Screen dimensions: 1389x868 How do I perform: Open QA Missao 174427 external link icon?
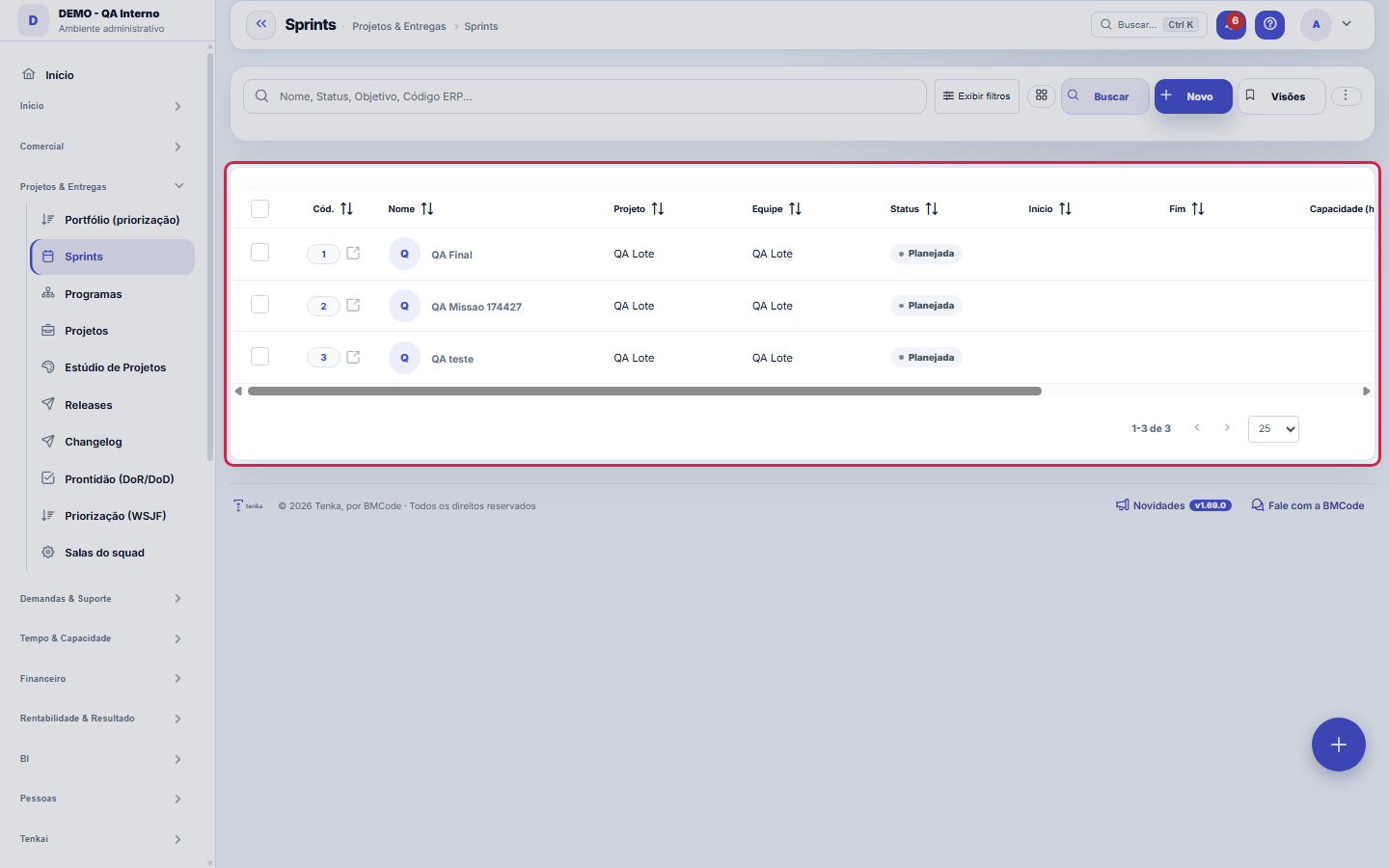coord(353,305)
